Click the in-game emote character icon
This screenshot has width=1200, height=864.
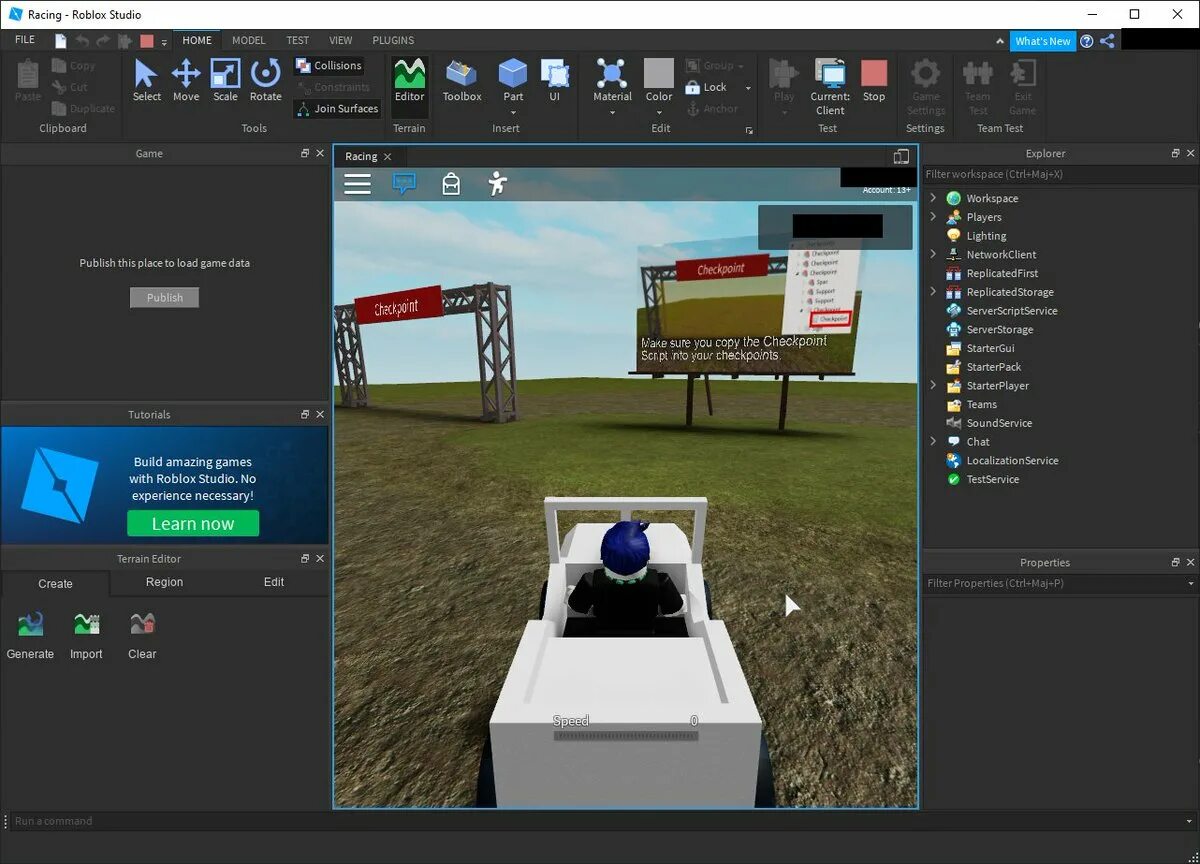click(497, 184)
